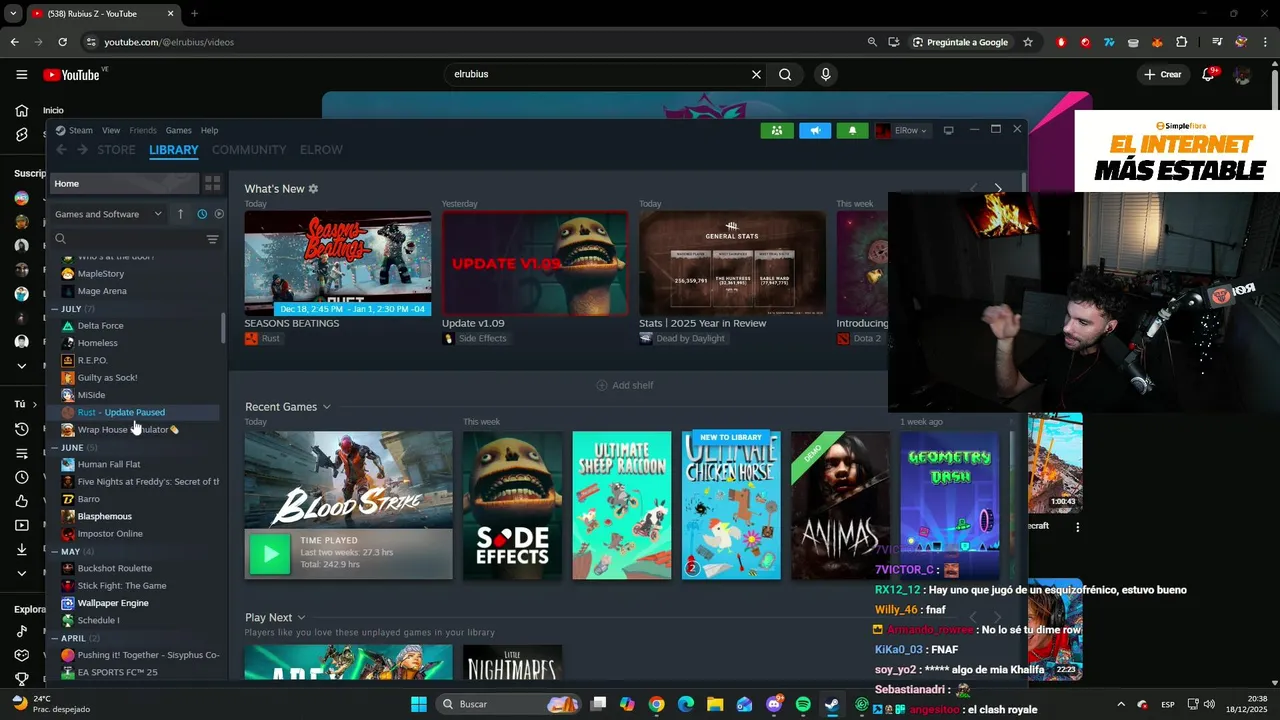1280x720 pixels.
Task: Click next arrow in What's New
Action: (997, 188)
